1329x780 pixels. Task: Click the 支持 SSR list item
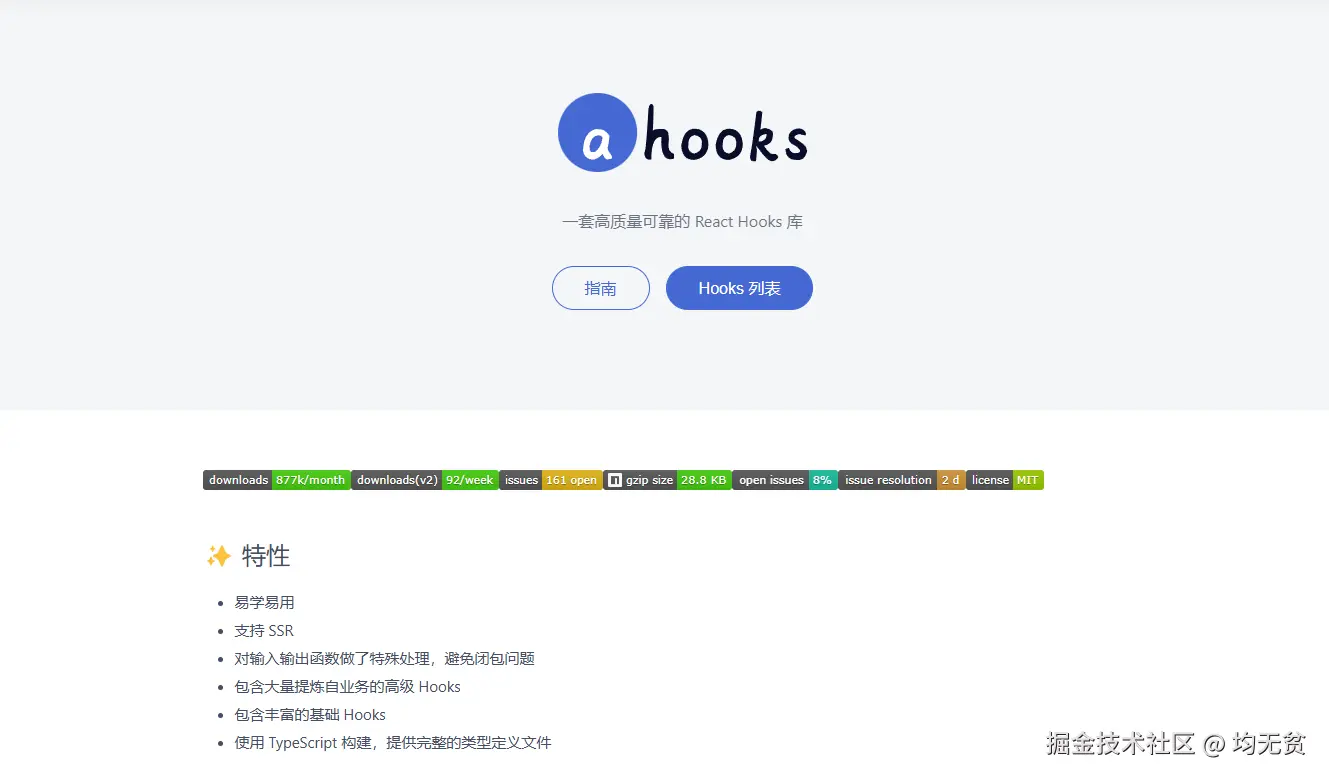pyautogui.click(x=264, y=630)
